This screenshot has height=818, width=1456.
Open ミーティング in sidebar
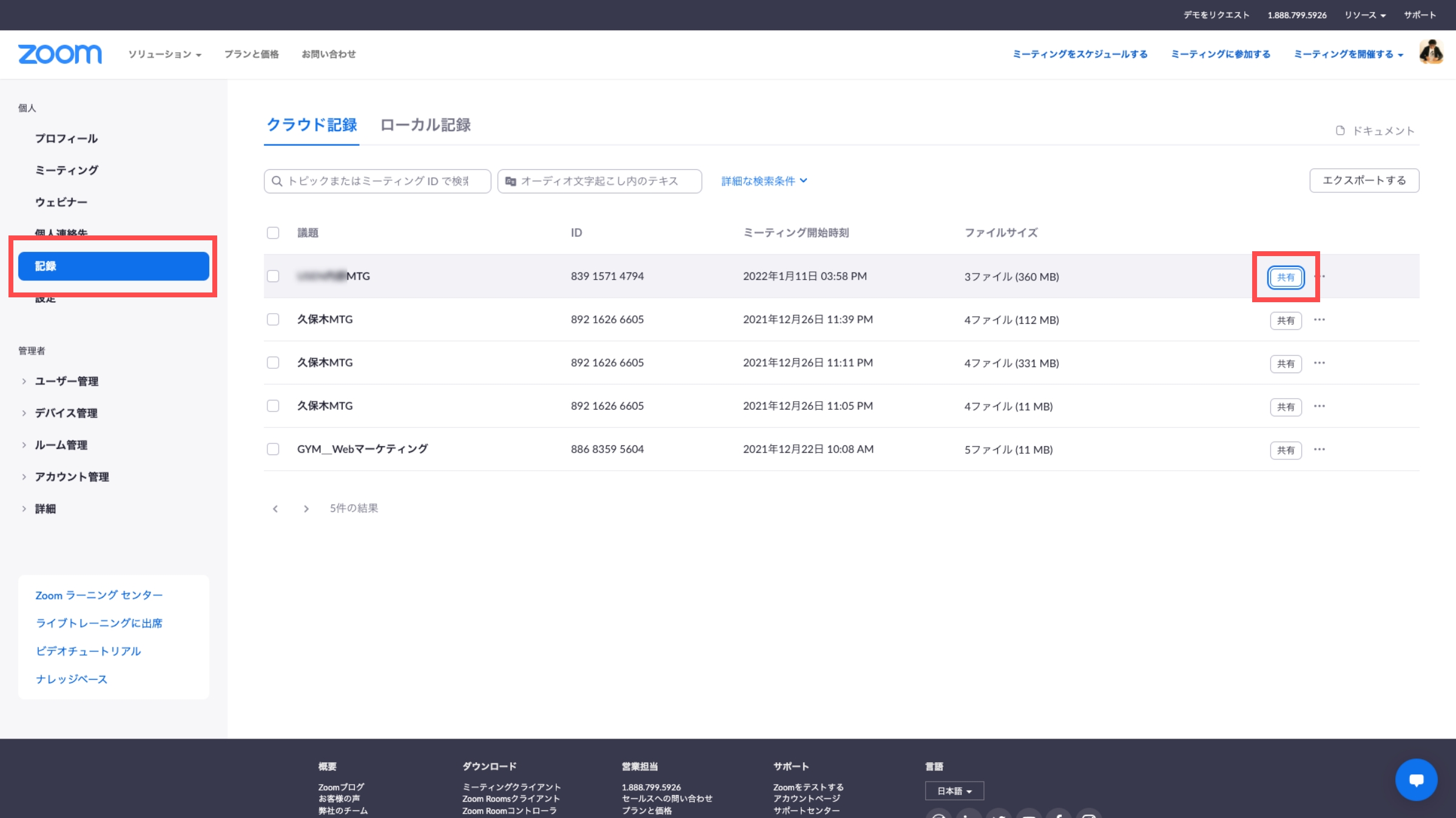67,170
